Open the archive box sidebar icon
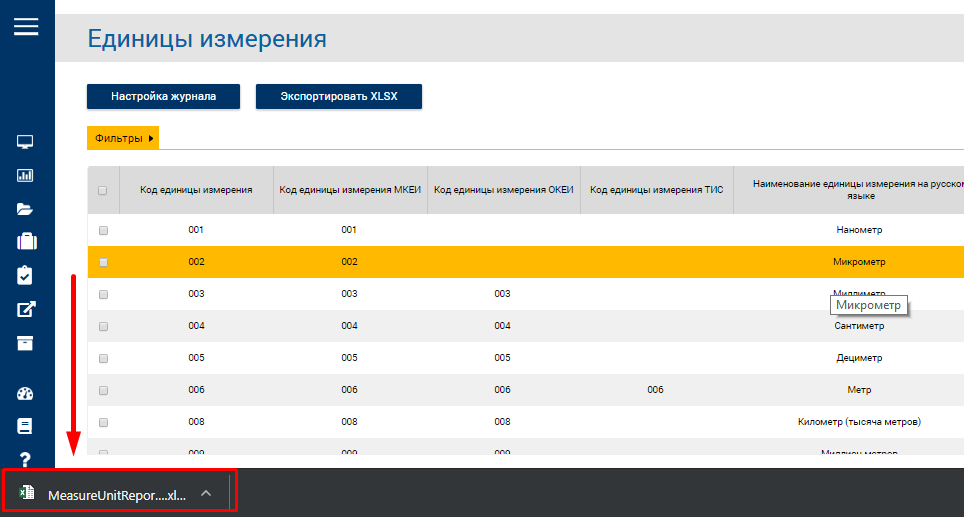This screenshot has width=964, height=517. pos(25,343)
